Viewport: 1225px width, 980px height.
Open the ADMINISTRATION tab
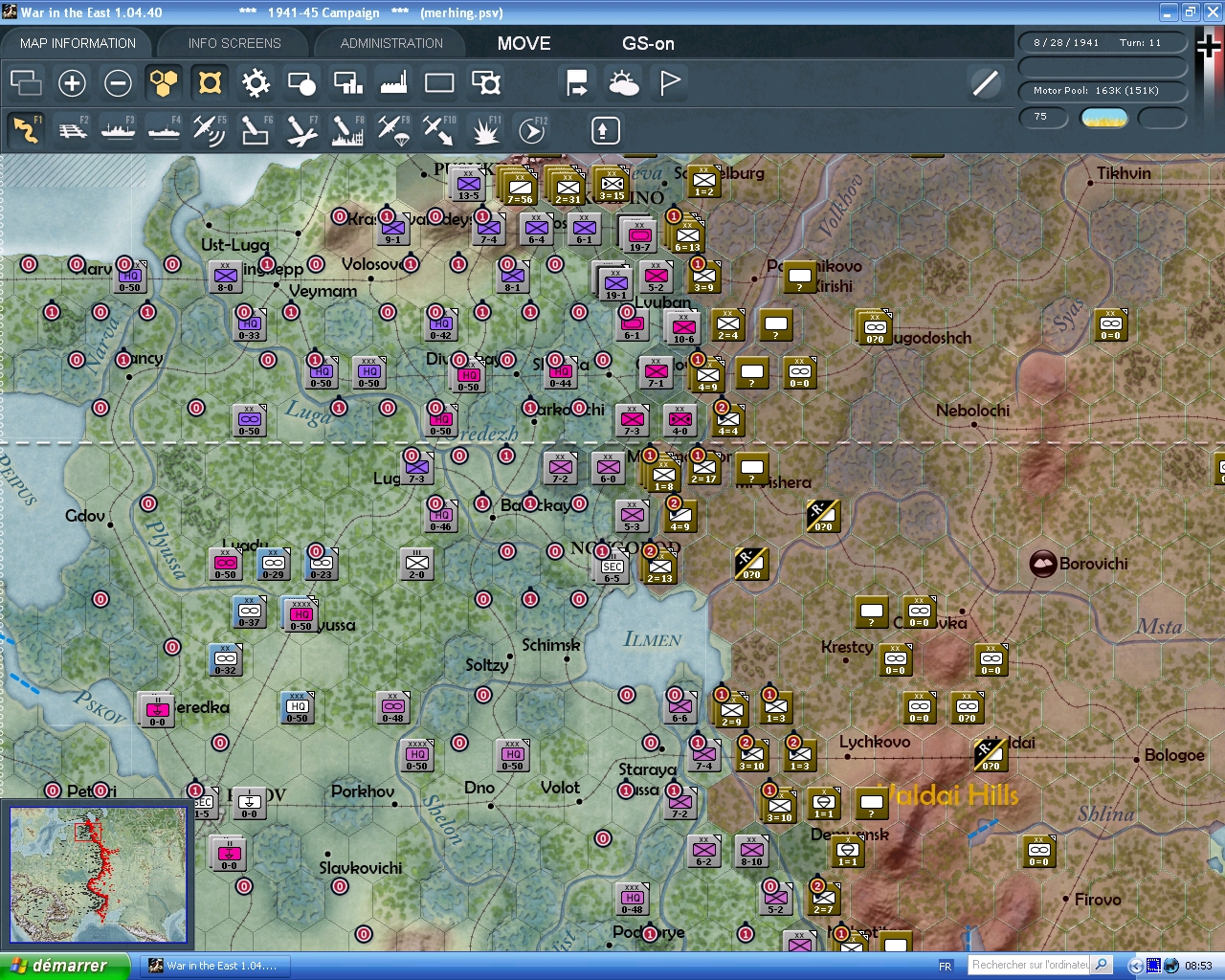point(391,43)
